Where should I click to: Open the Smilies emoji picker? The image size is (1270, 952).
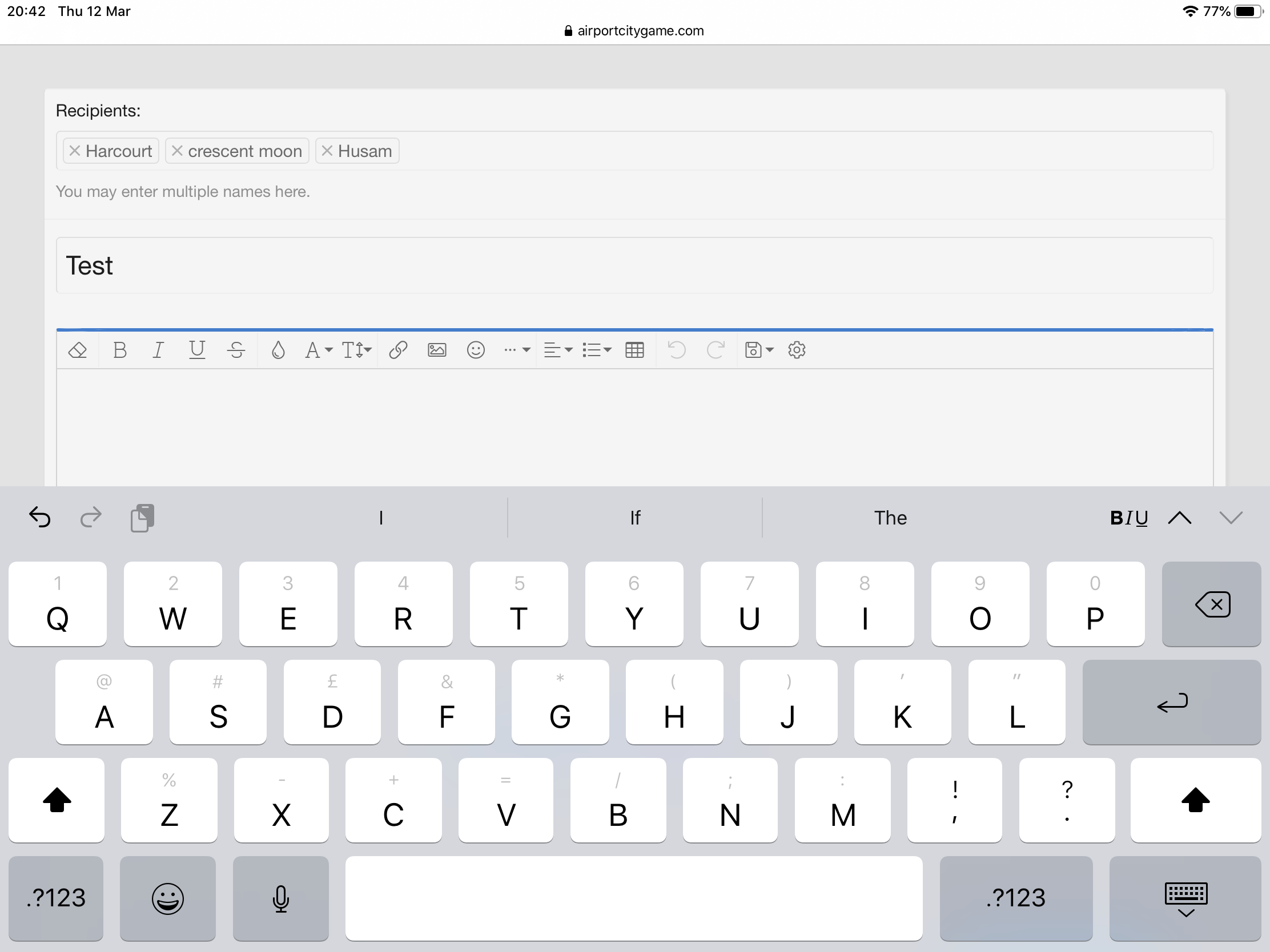coord(475,349)
